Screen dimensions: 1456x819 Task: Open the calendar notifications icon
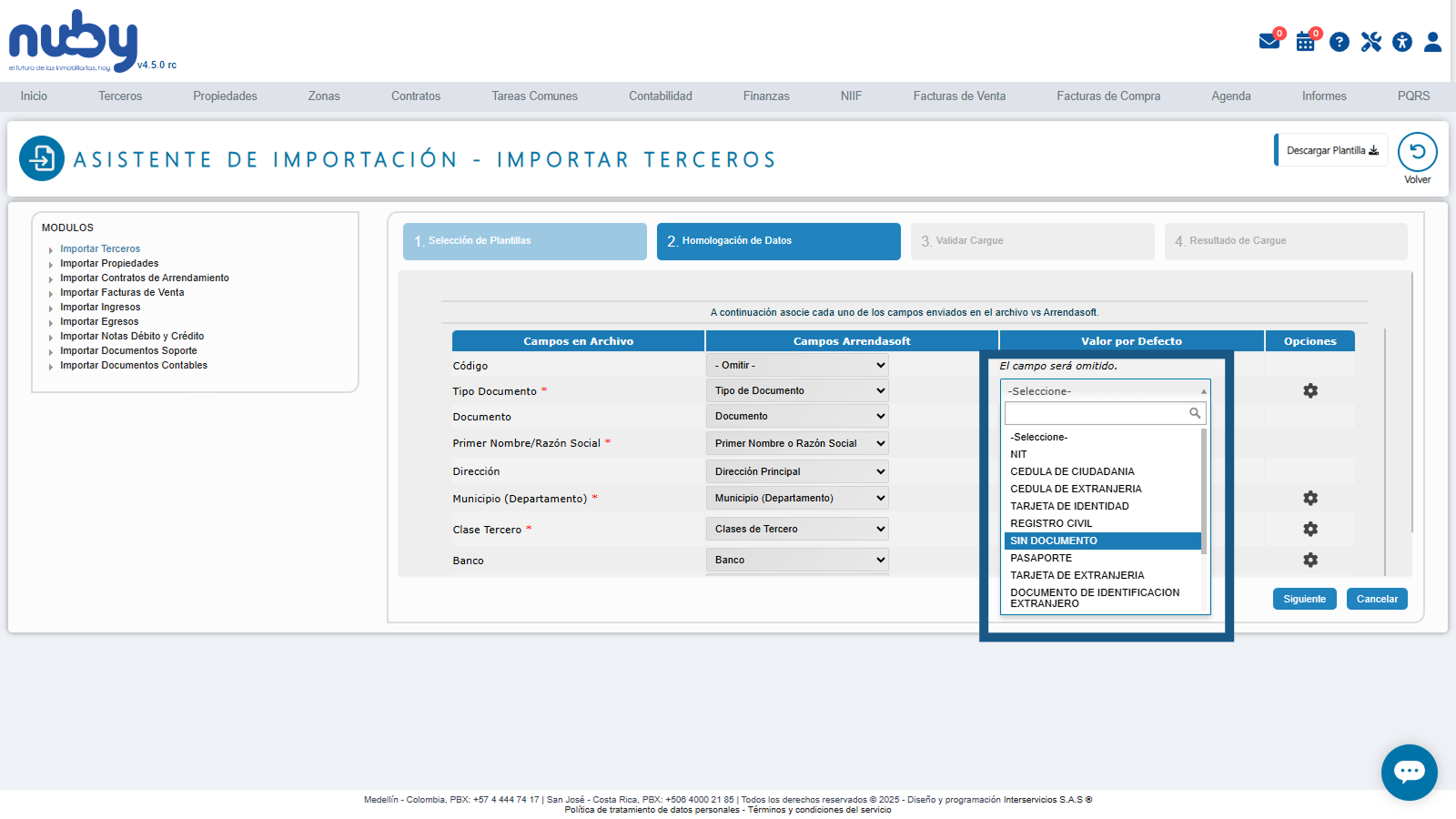[x=1306, y=42]
